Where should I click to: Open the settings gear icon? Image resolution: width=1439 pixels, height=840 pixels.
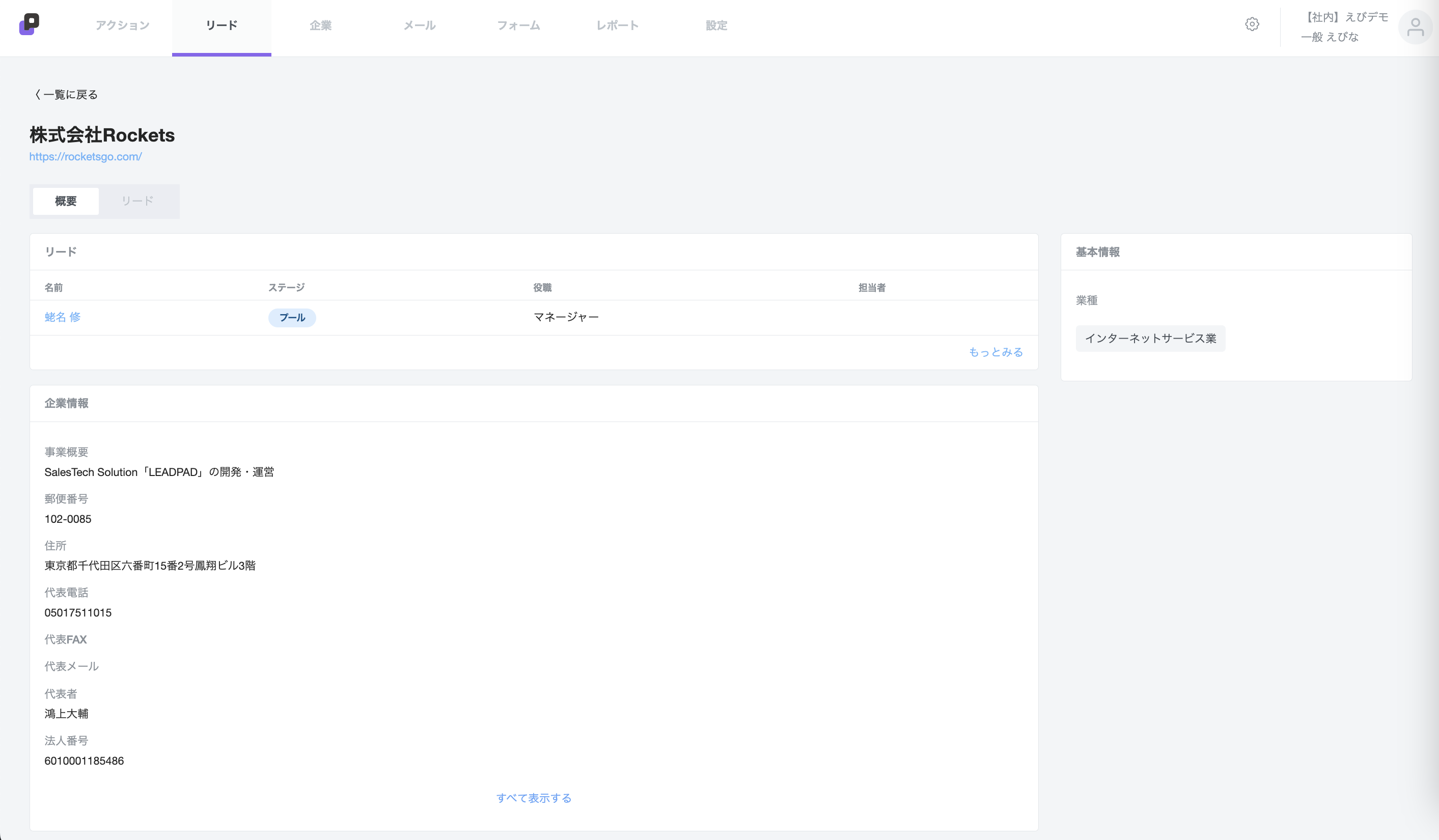1252,24
